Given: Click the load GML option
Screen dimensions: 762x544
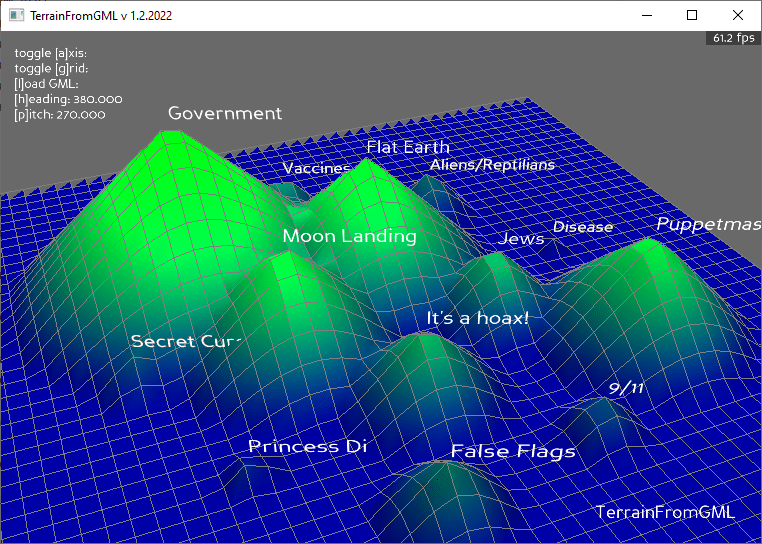Looking at the screenshot, I should (x=46, y=84).
